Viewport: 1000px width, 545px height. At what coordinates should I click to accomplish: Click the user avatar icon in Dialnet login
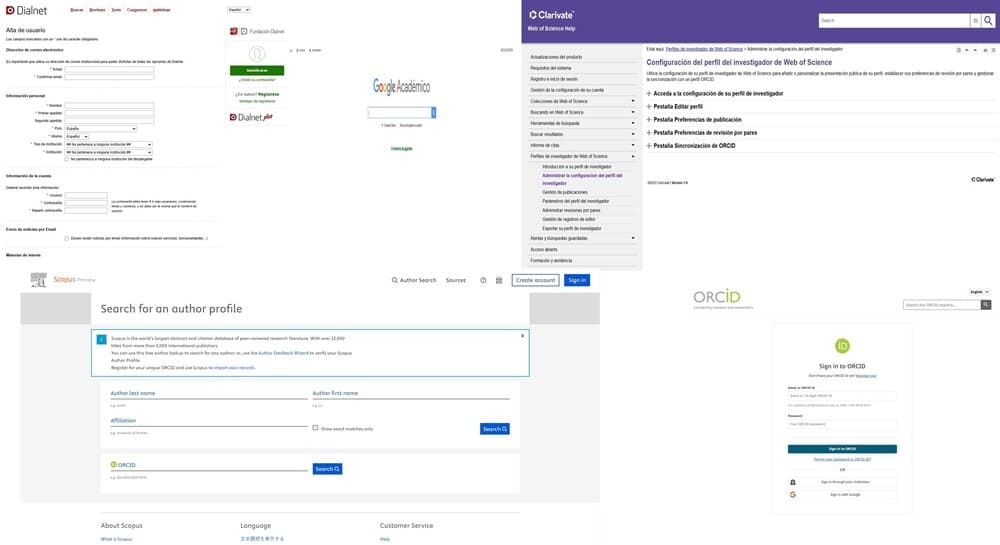[x=257, y=54]
